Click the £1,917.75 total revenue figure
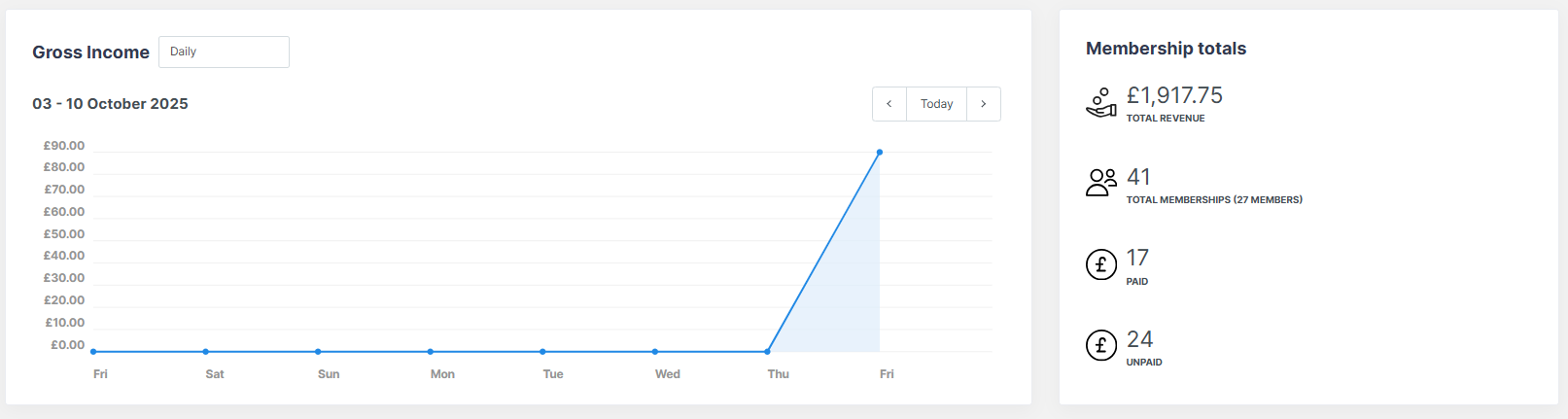 click(x=1174, y=95)
